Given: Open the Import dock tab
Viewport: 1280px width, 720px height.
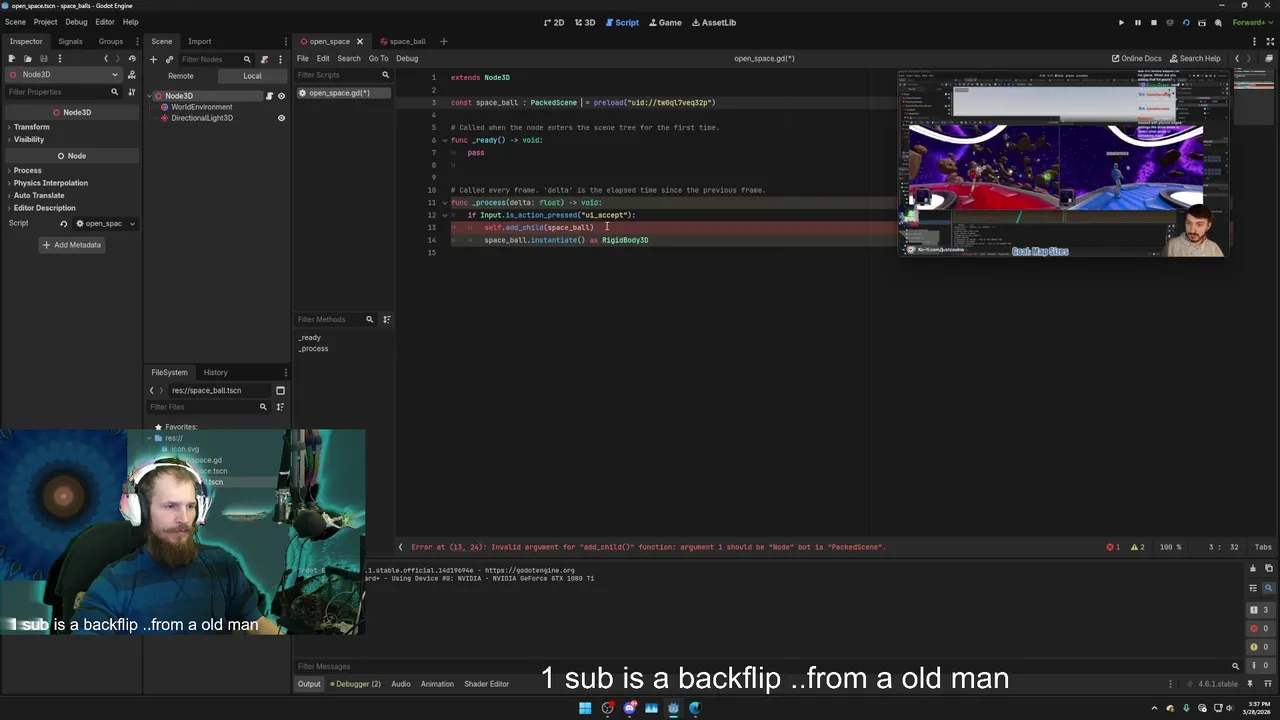Looking at the screenshot, I should pyautogui.click(x=200, y=41).
